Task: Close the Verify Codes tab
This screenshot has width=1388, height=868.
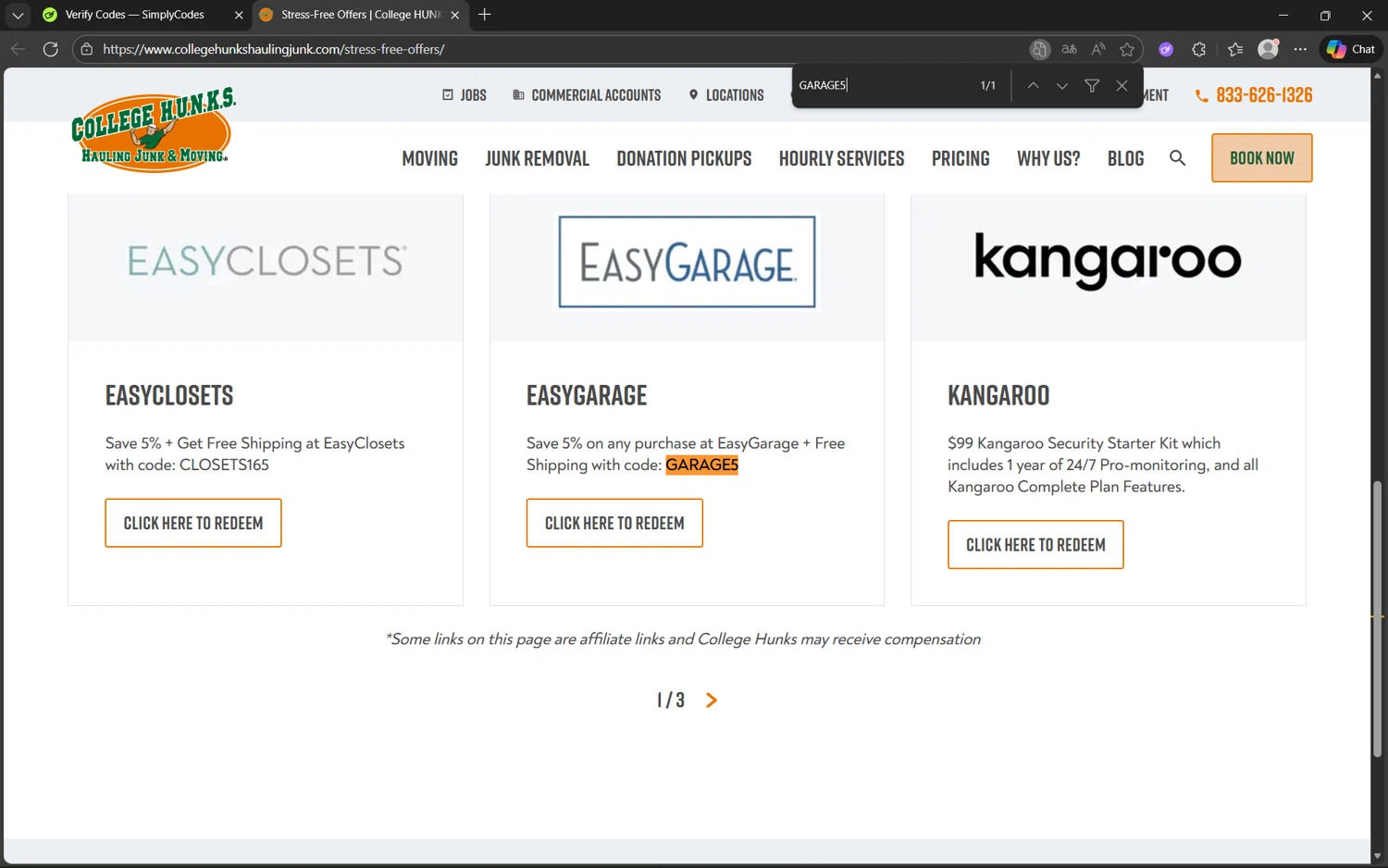Action: (239, 15)
